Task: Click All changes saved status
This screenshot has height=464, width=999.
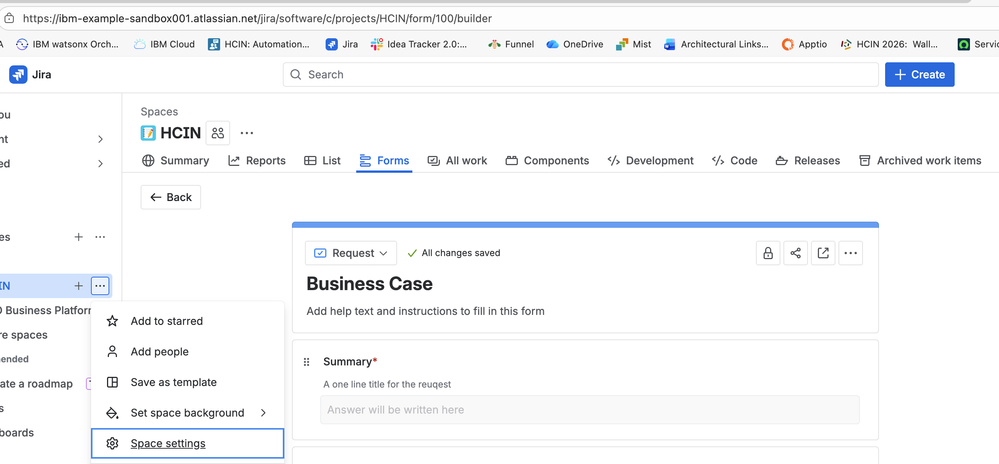Action: (x=454, y=253)
